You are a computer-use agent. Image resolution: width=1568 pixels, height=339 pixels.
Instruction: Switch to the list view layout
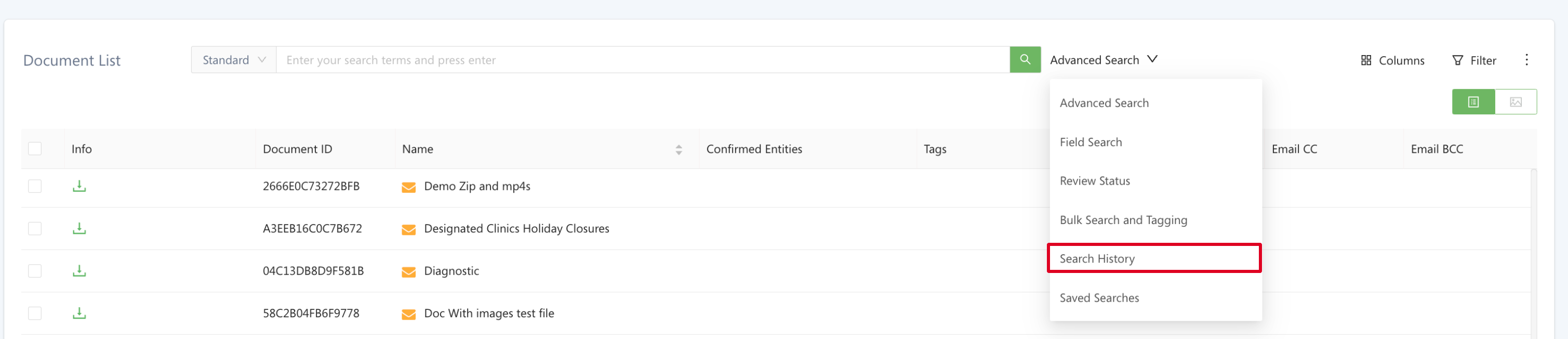tap(1473, 102)
